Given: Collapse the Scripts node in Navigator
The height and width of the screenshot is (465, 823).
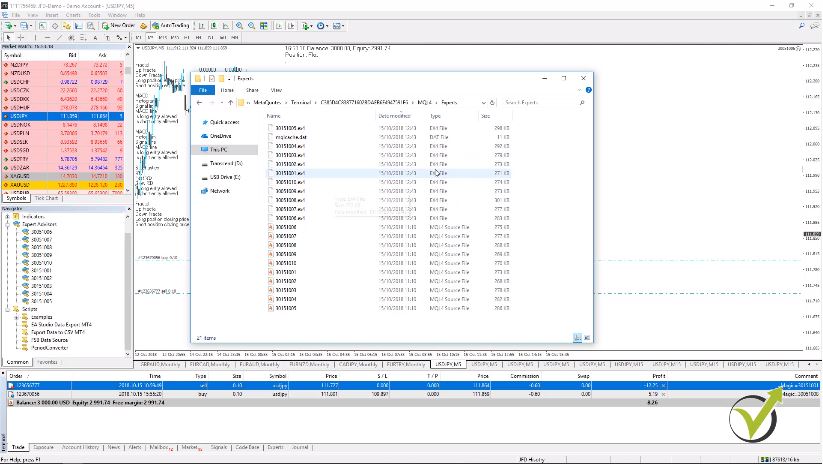Looking at the screenshot, I should [x=7, y=309].
